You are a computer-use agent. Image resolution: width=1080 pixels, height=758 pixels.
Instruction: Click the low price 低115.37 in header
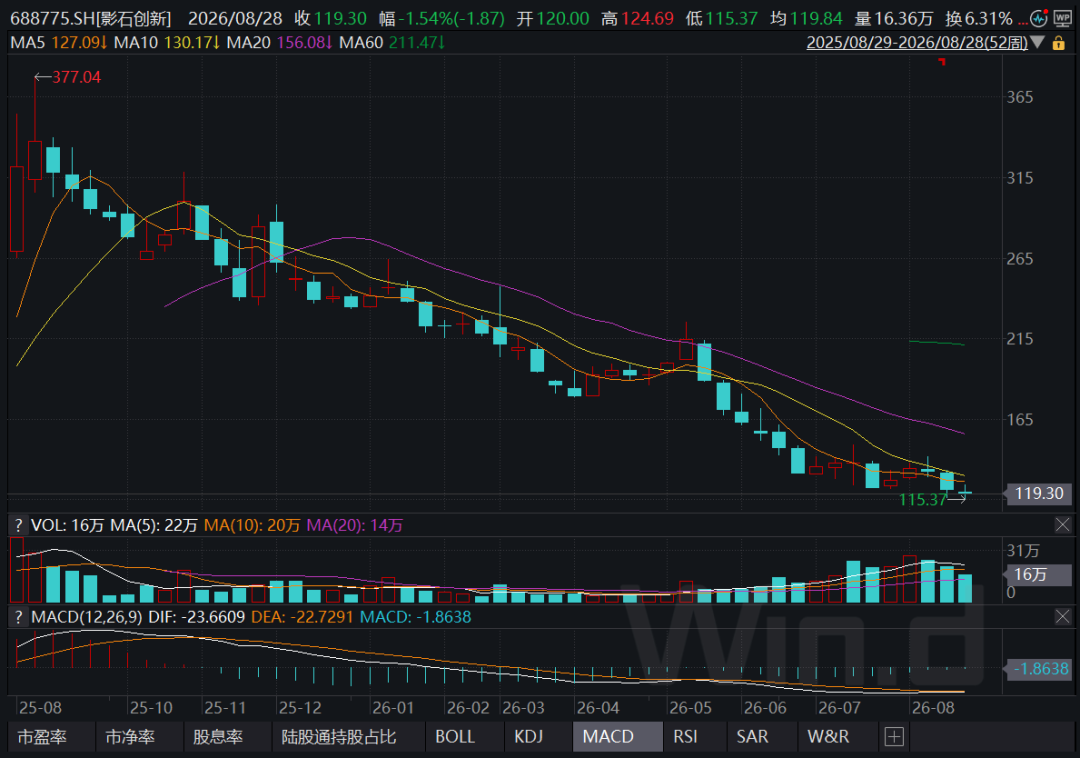click(722, 19)
